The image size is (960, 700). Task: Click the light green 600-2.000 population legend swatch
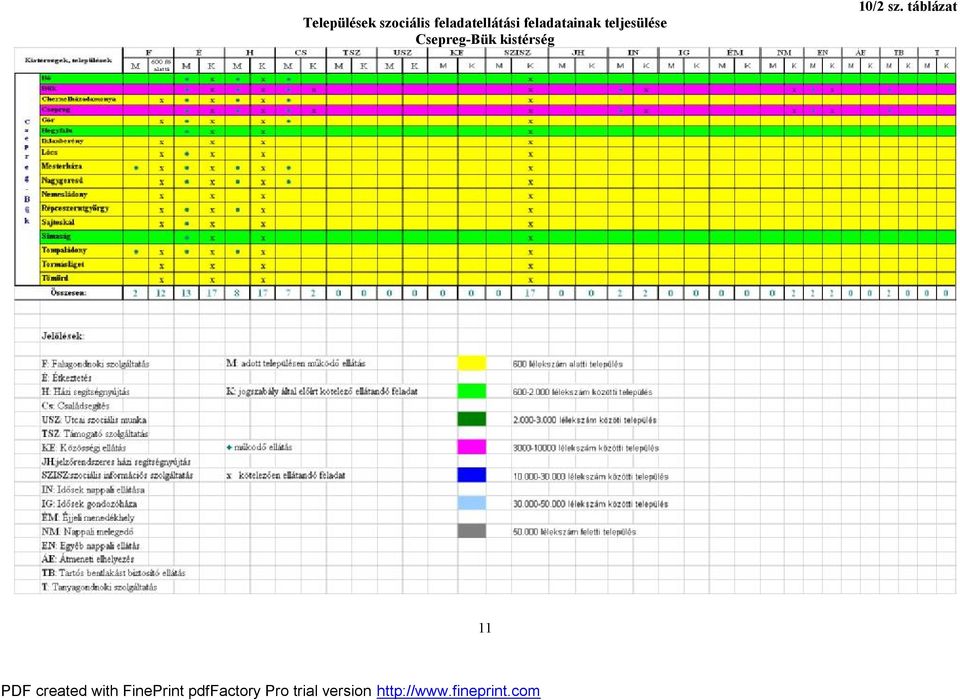[x=471, y=391]
